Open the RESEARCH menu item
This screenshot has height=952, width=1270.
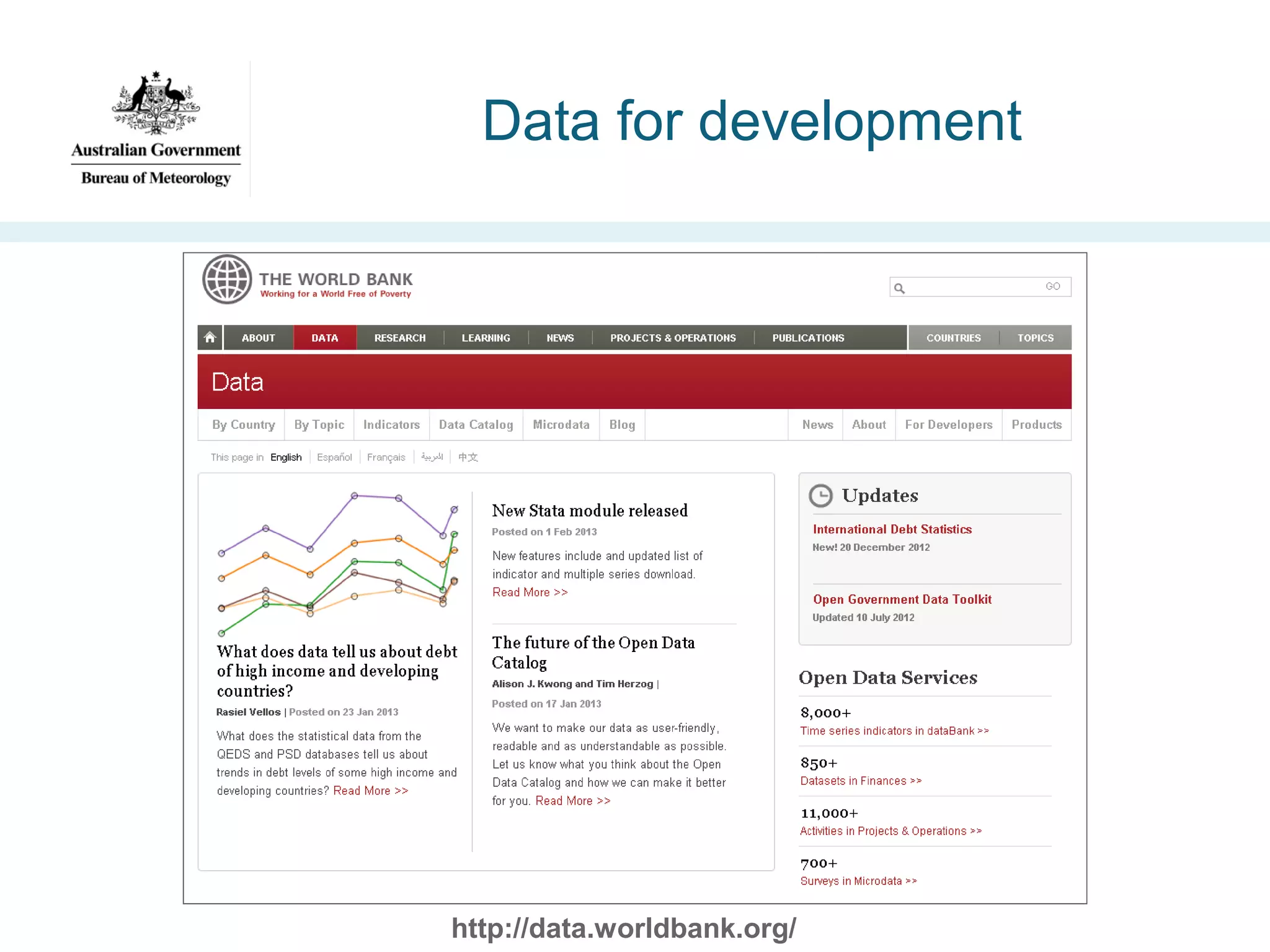(400, 338)
